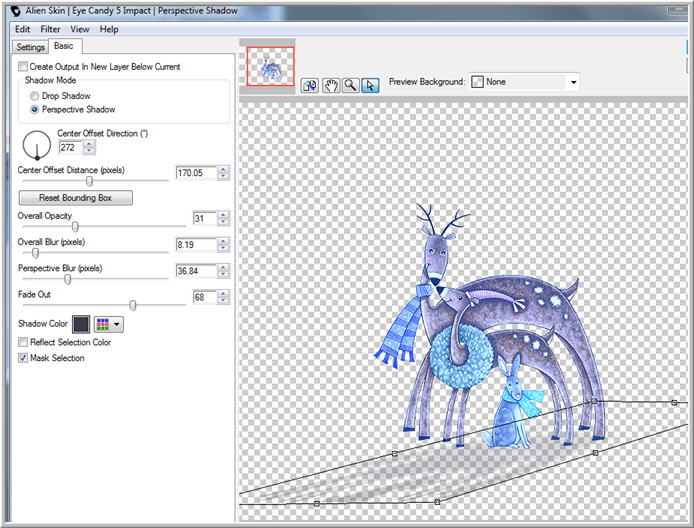This screenshot has height=528, width=694.
Task: Open the Edit menu
Action: [23, 29]
